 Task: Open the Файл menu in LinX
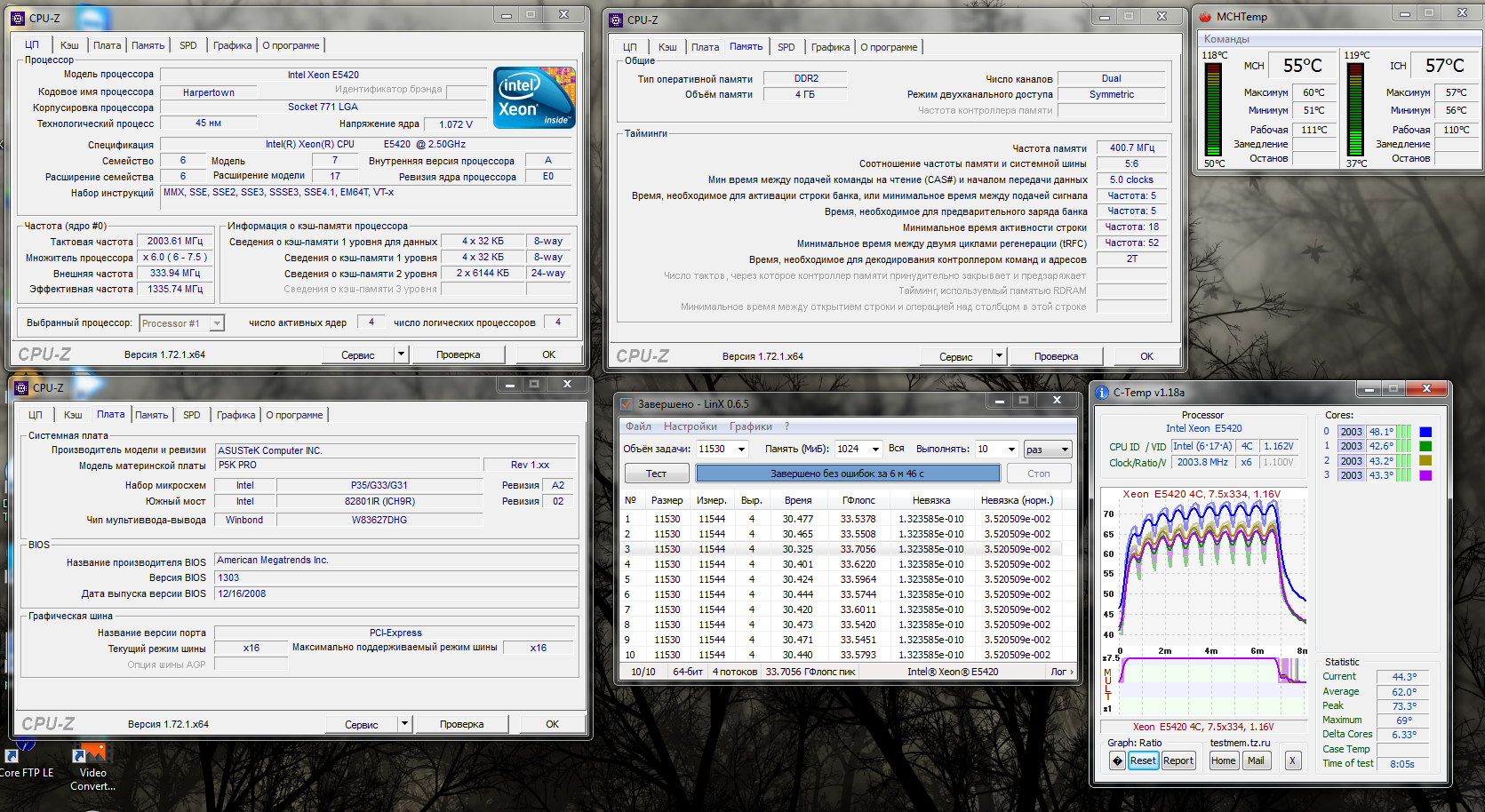[638, 426]
